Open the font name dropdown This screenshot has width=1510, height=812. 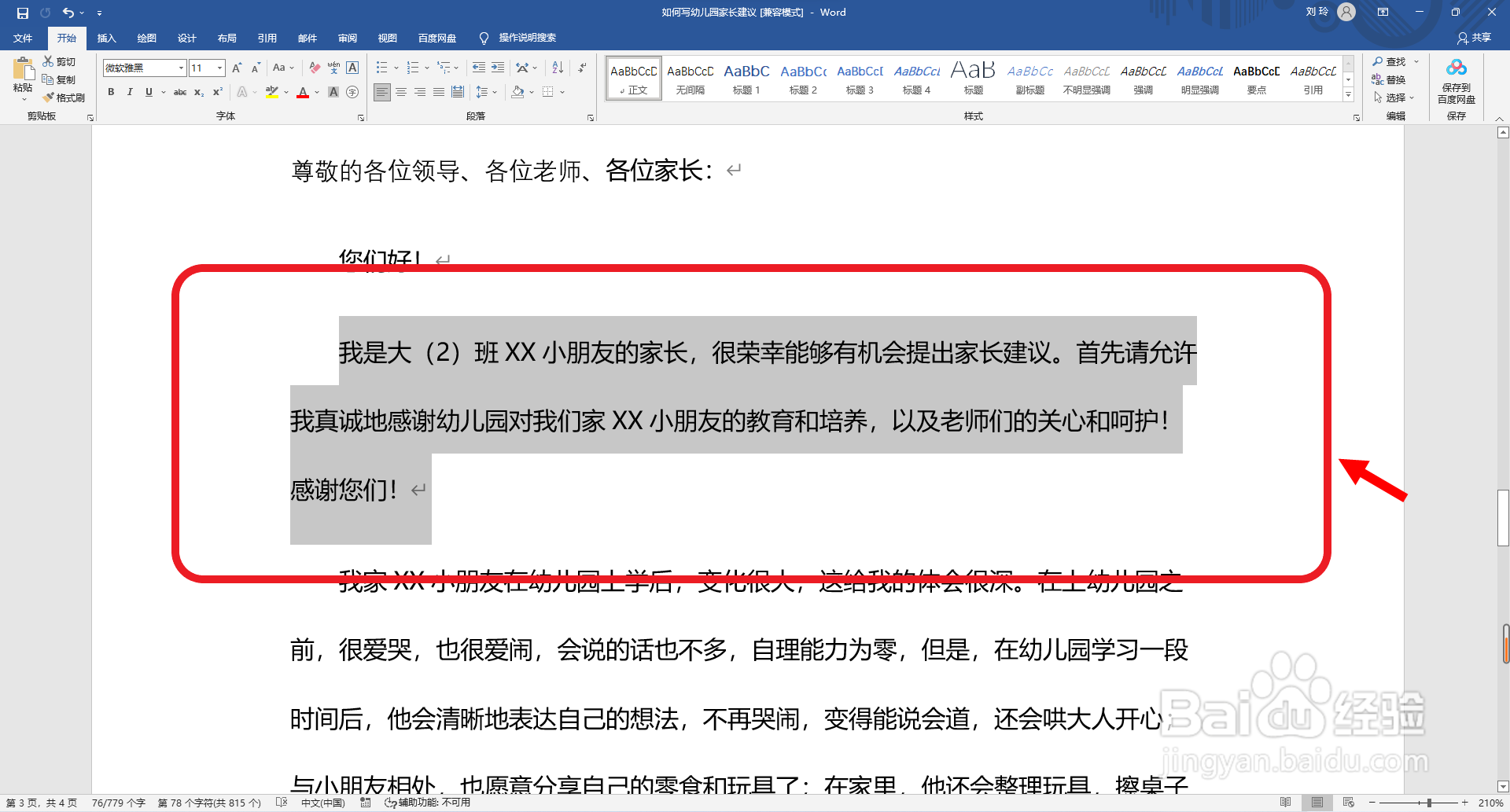(x=179, y=68)
